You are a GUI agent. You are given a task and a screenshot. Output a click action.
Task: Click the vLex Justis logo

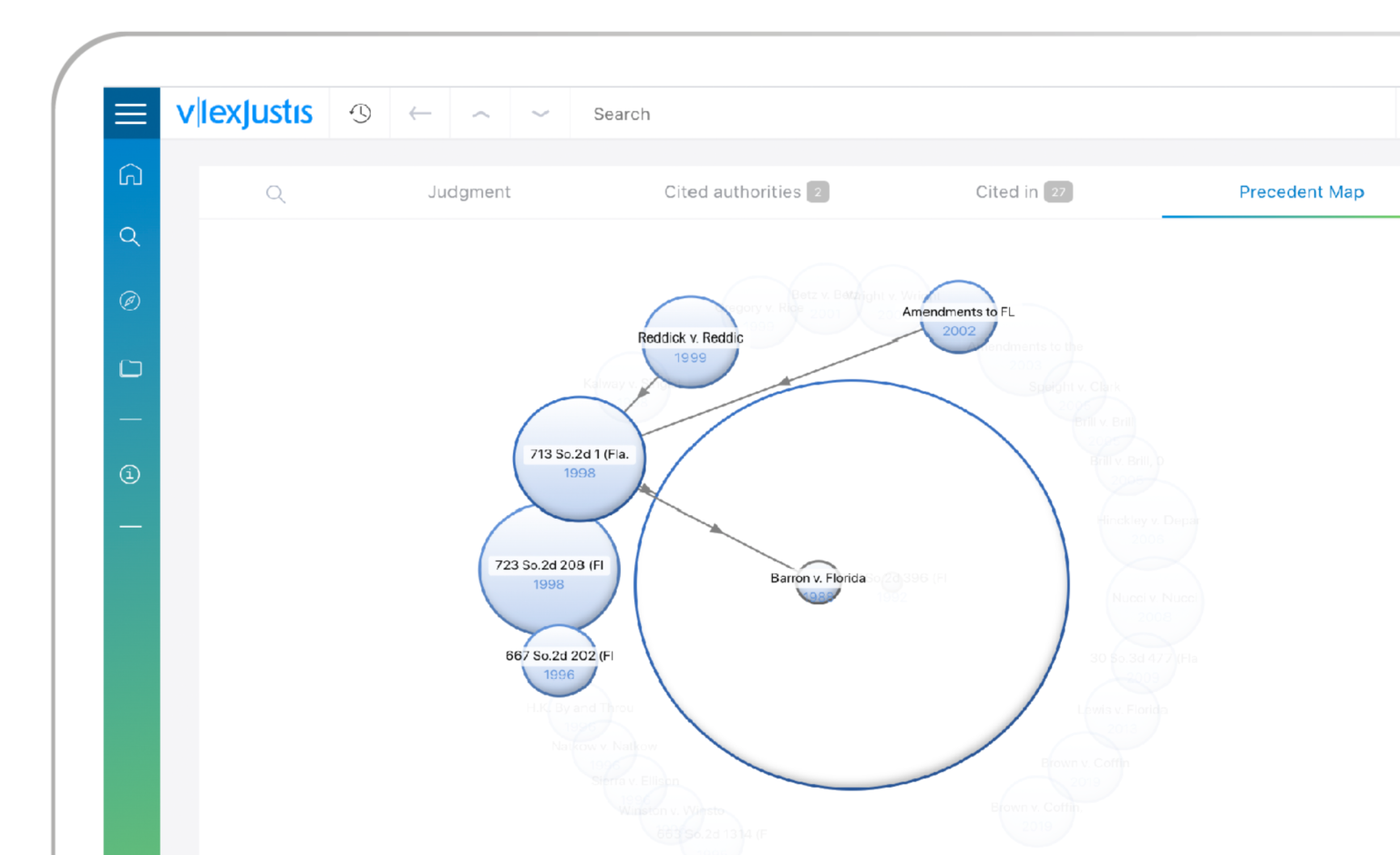[244, 112]
